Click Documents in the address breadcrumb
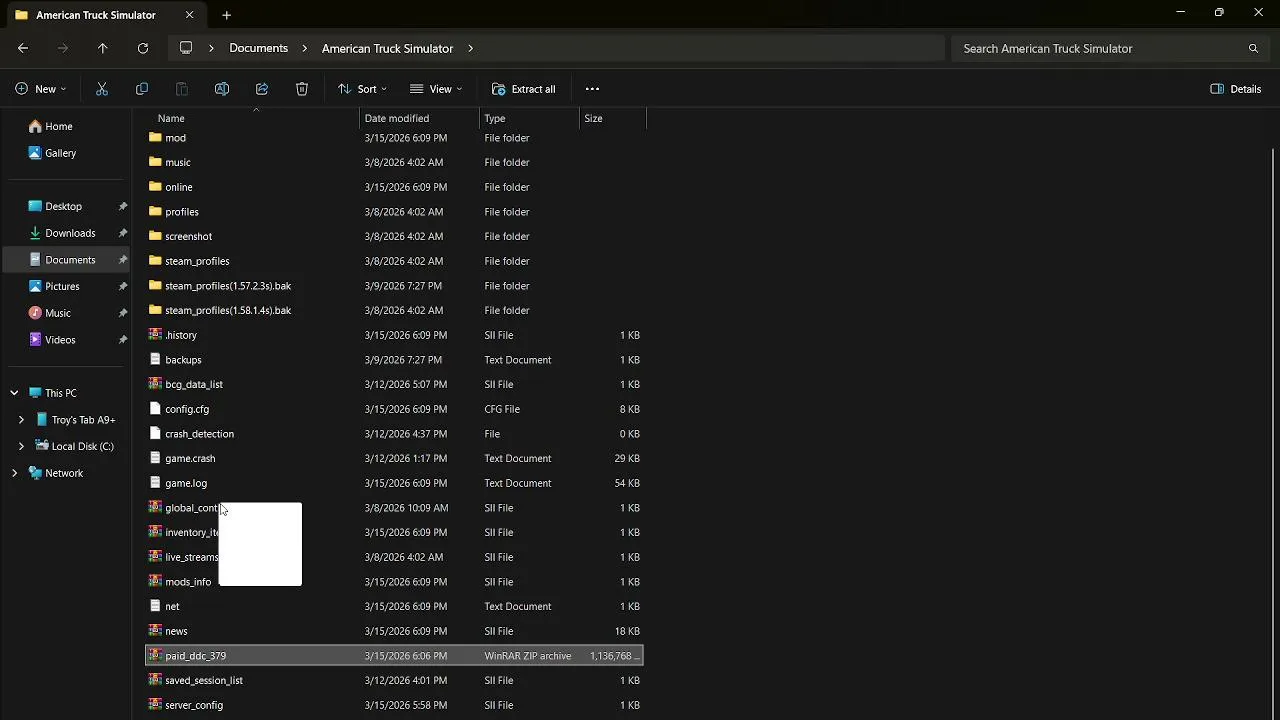The image size is (1280, 720). click(258, 48)
